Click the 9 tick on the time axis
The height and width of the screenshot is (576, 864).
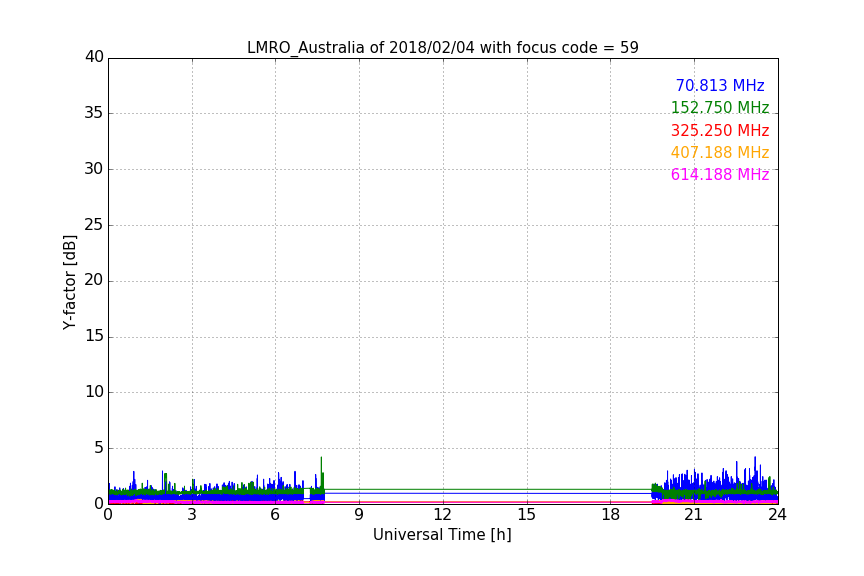[x=359, y=515]
